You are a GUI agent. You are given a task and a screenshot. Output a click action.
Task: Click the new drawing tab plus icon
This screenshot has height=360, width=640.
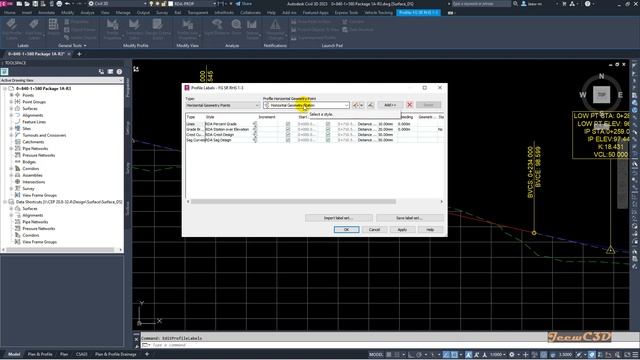pyautogui.click(x=79, y=54)
